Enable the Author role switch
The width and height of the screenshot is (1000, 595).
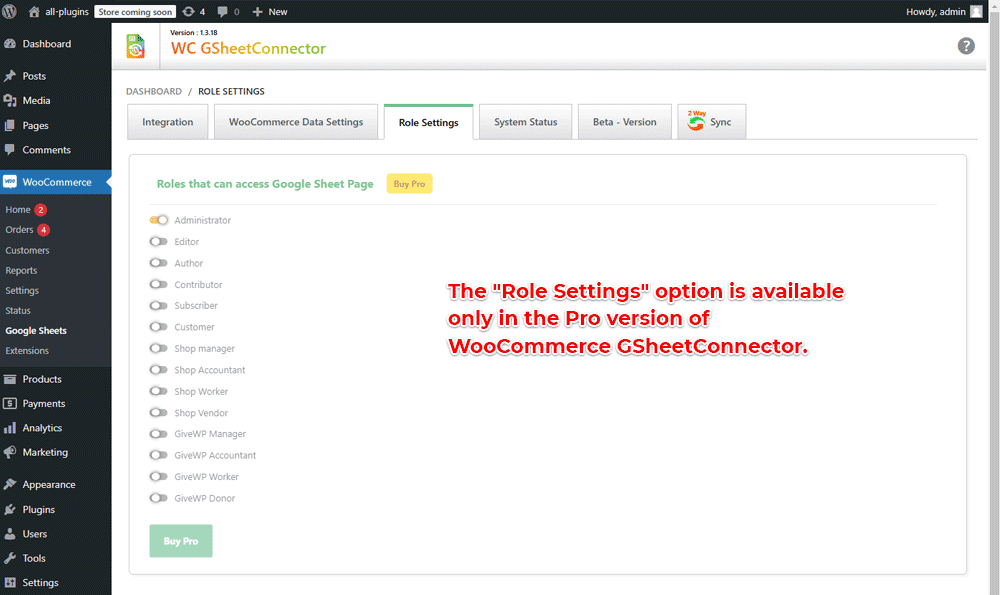tap(159, 263)
